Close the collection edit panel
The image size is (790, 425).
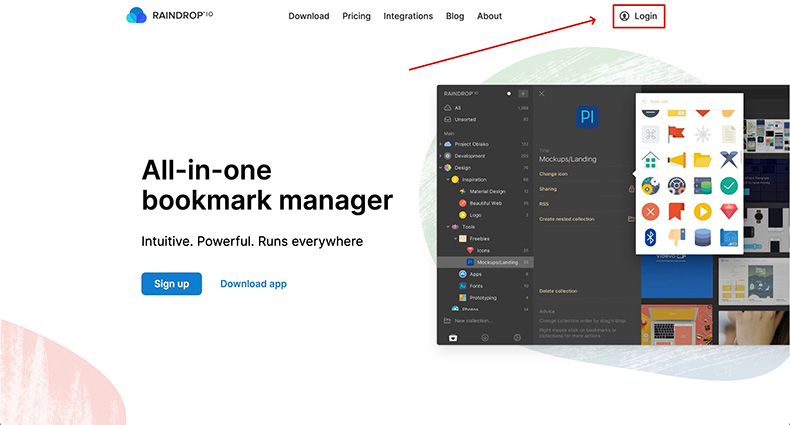542,94
